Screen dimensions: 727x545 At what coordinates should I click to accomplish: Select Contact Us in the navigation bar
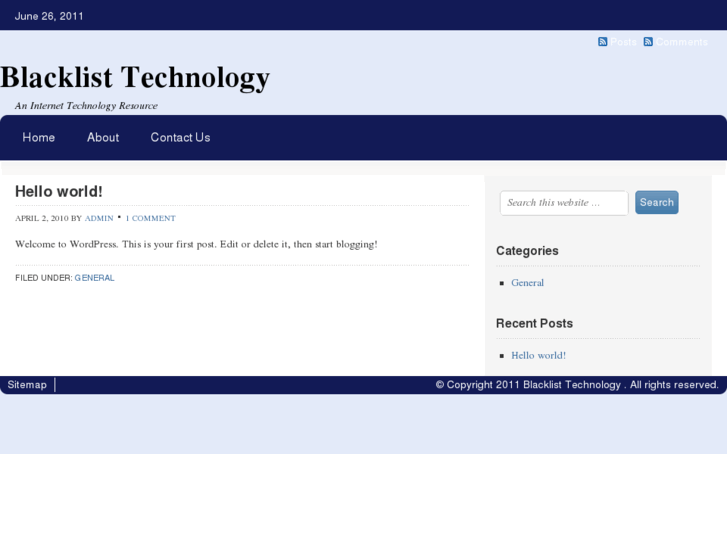pos(180,138)
